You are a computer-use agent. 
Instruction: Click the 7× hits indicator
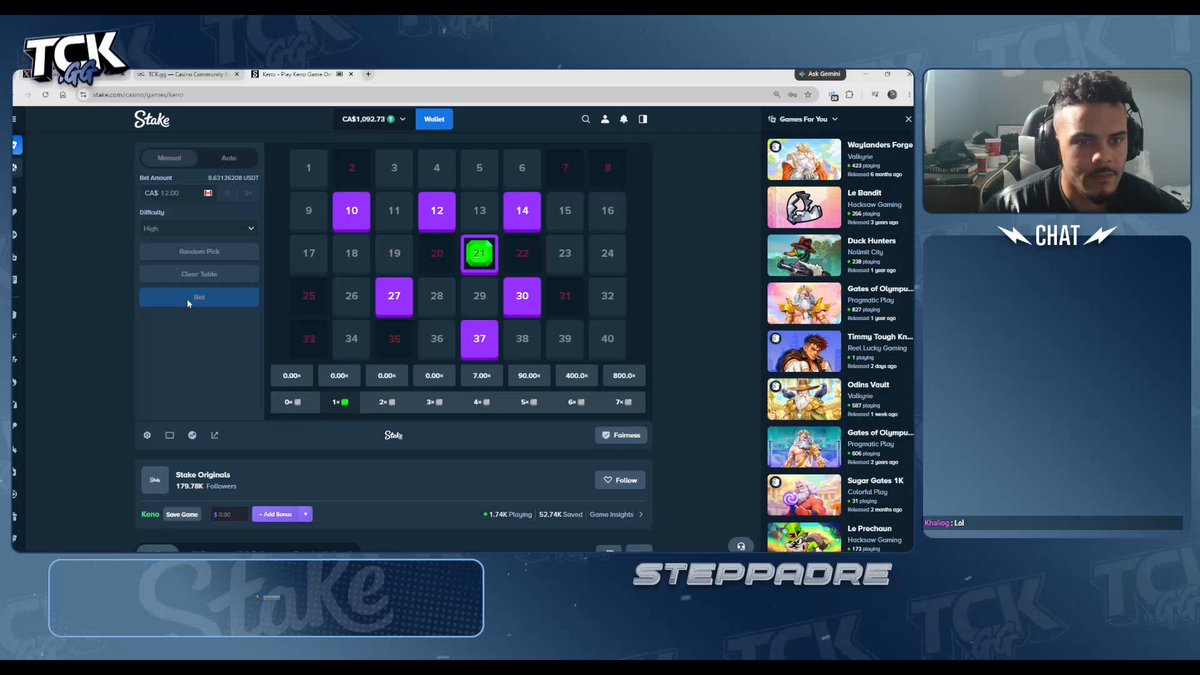625,402
